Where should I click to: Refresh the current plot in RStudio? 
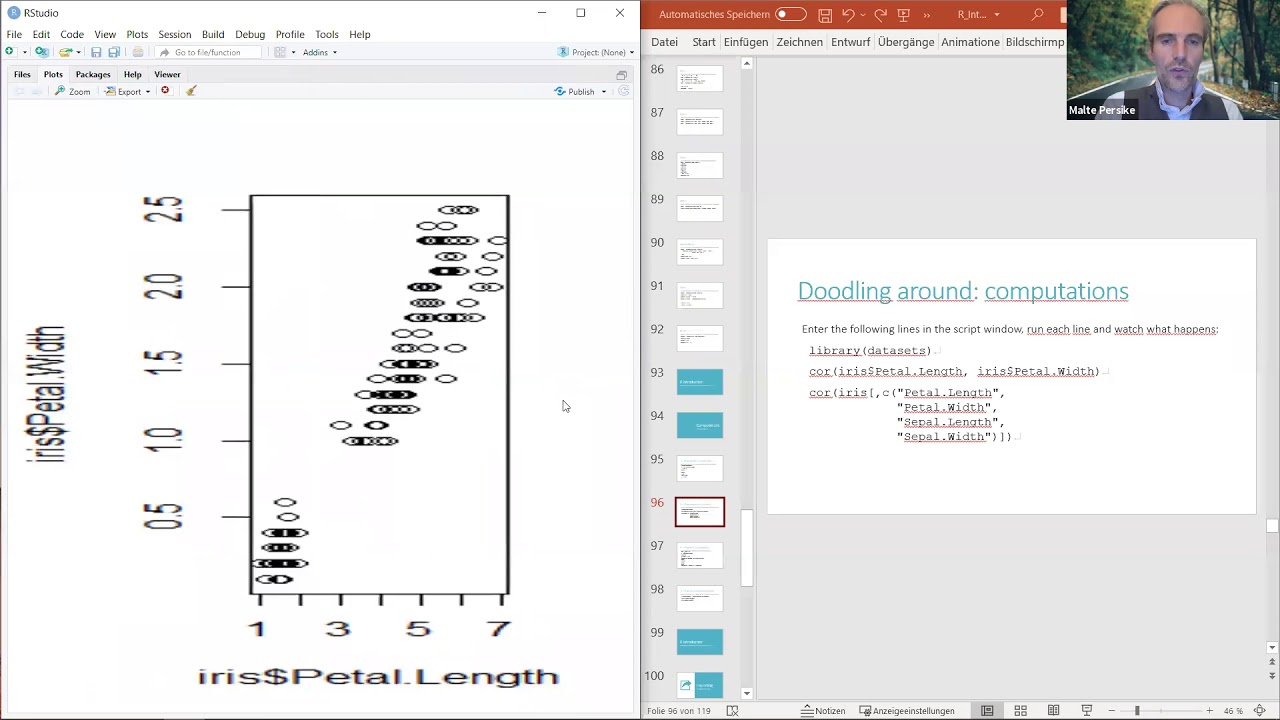pos(623,91)
